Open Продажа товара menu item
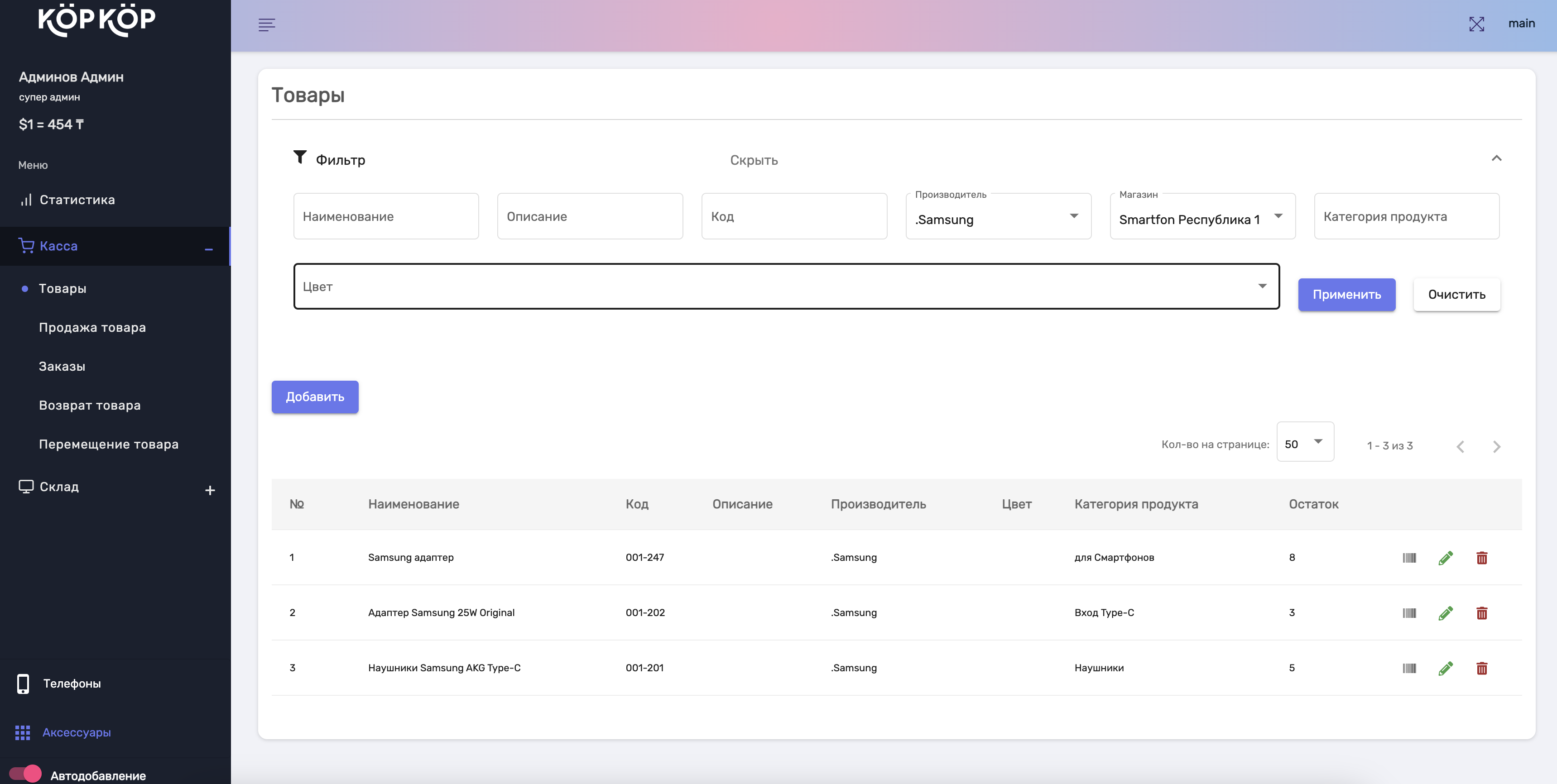The width and height of the screenshot is (1557, 784). tap(92, 327)
